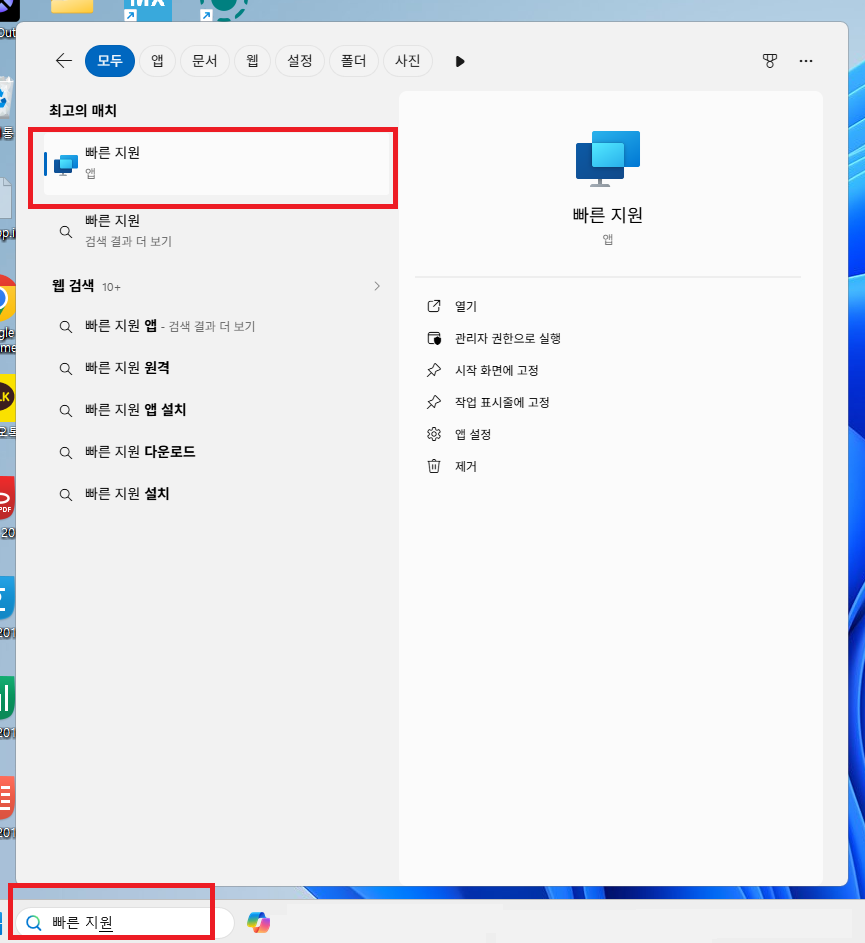
Task: Search web for 빠른 지원 앱
Action: click(x=217, y=326)
